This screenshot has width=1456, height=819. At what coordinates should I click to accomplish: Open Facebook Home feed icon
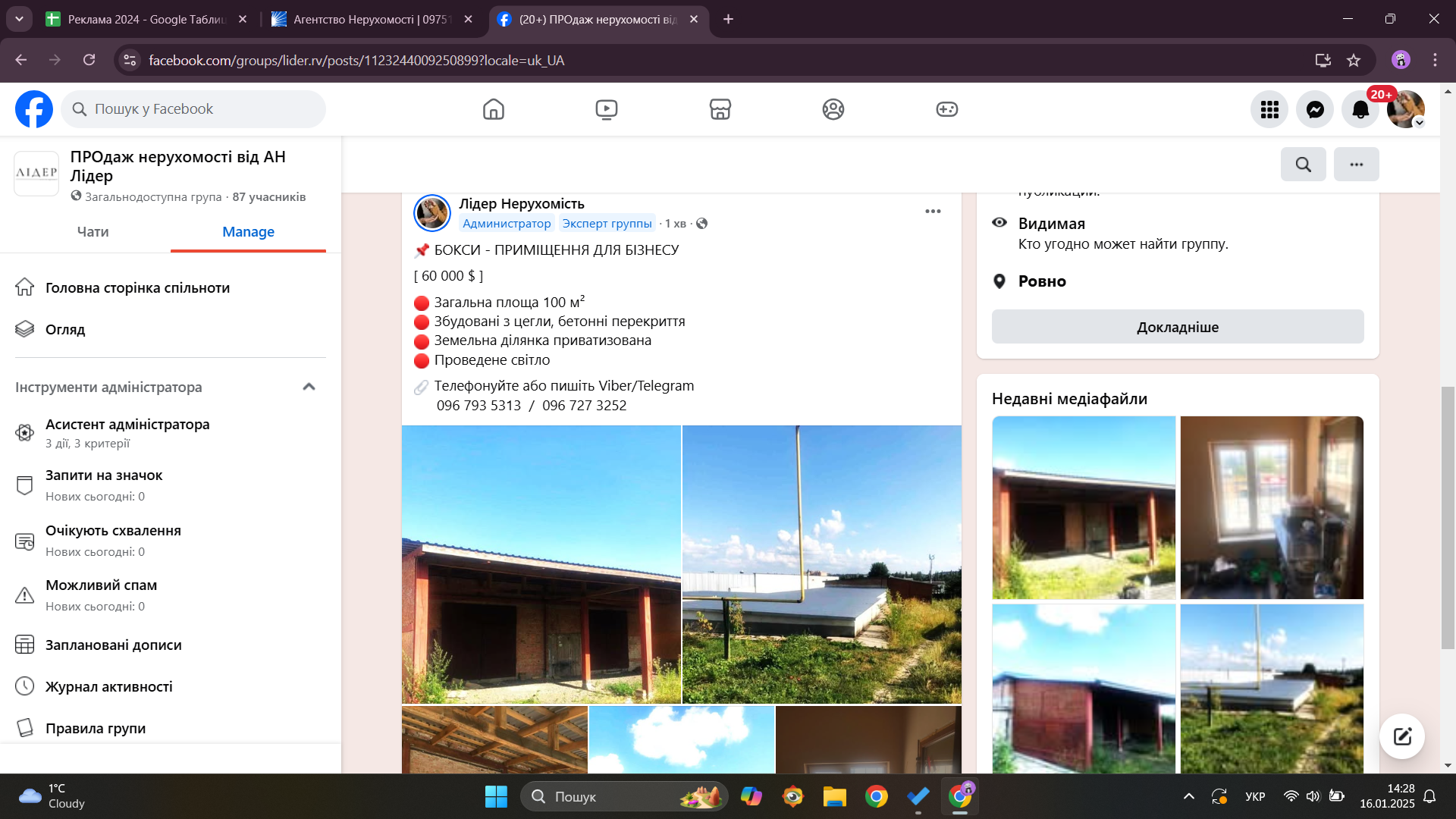click(493, 109)
